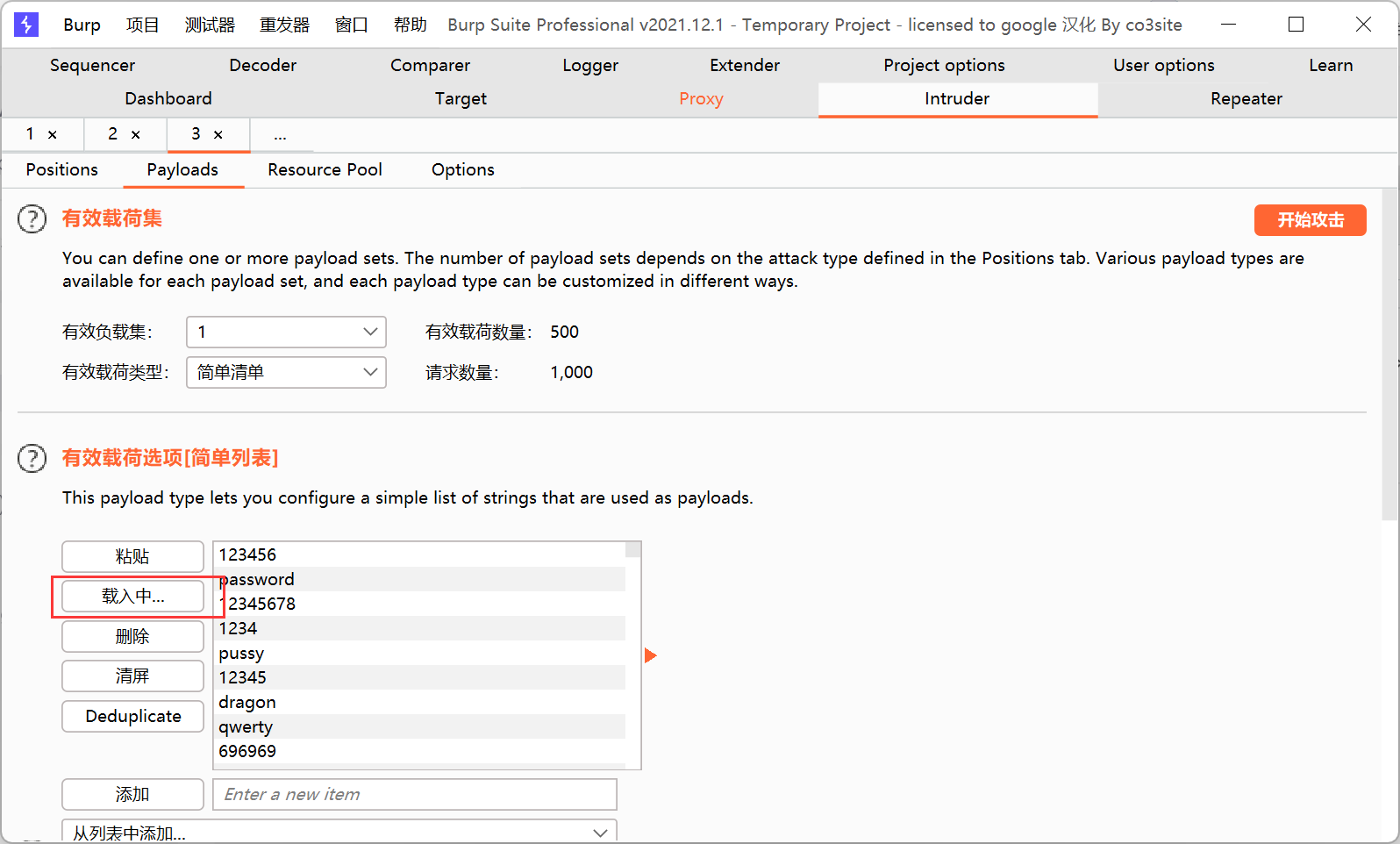
Task: Click the Burp Suite lightning logo icon
Action: tap(26, 25)
